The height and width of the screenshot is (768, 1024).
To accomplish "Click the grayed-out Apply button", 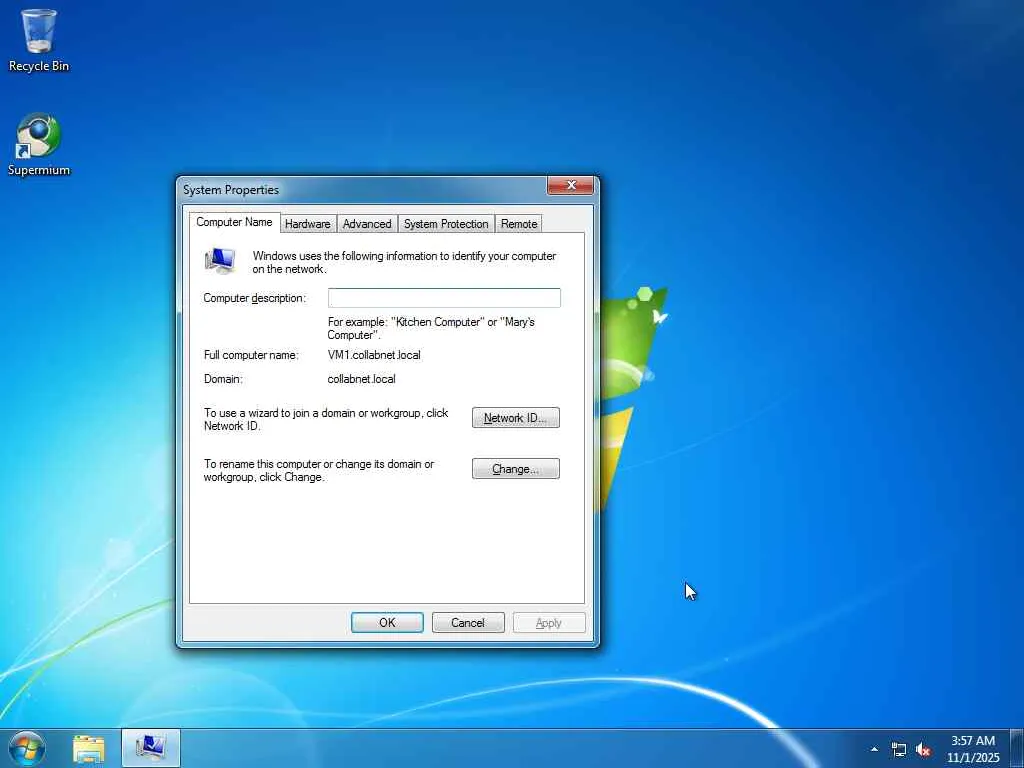I will click(x=549, y=622).
